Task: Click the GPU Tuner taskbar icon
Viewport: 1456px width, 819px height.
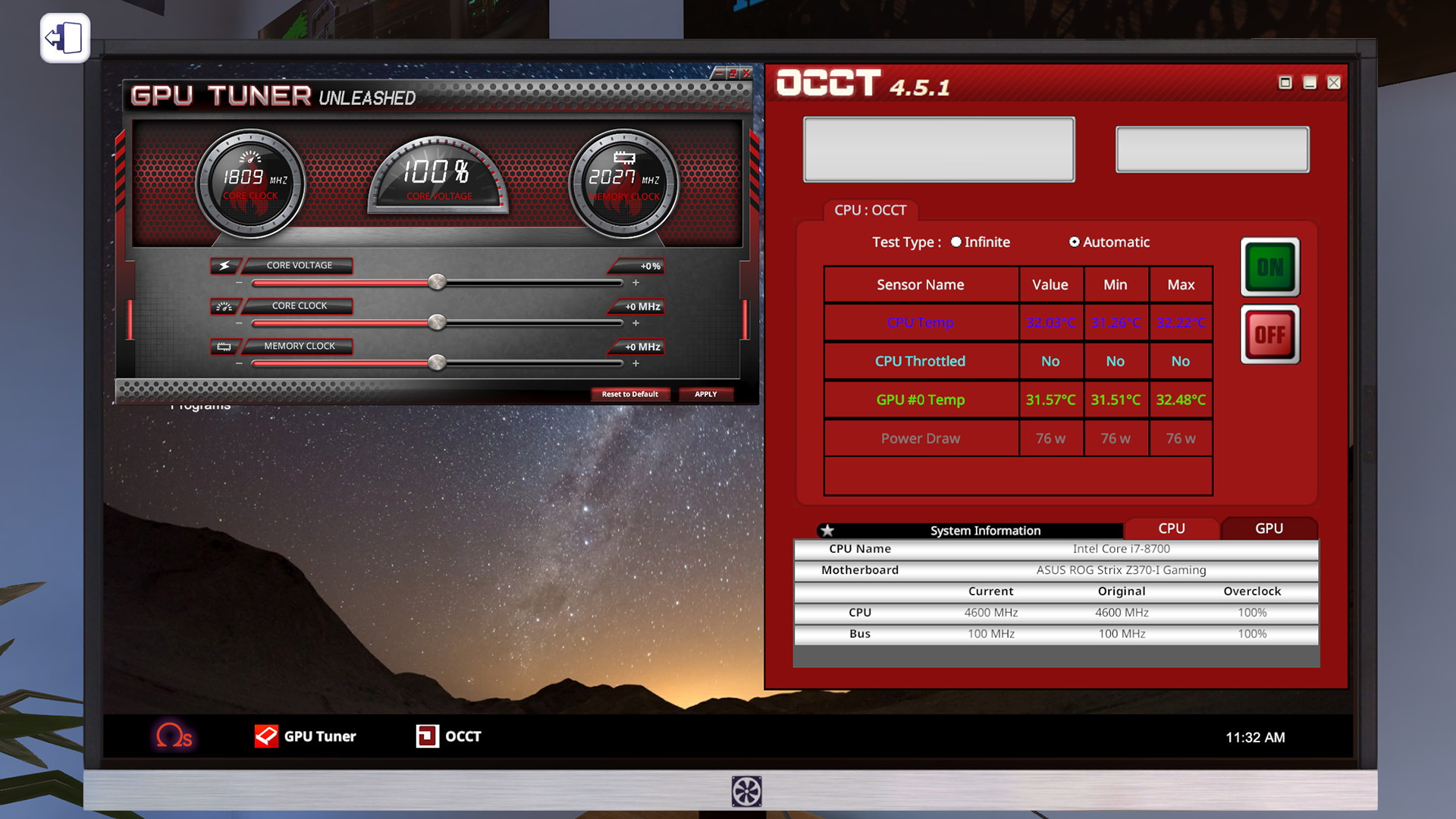Action: [305, 736]
